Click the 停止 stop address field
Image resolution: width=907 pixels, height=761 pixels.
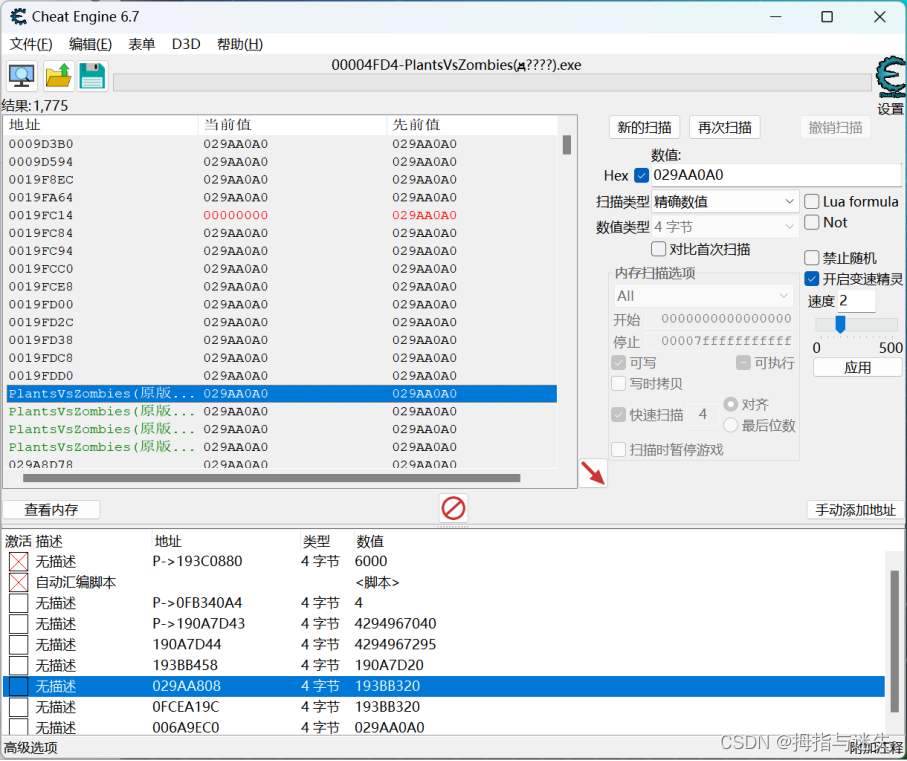[x=718, y=341]
